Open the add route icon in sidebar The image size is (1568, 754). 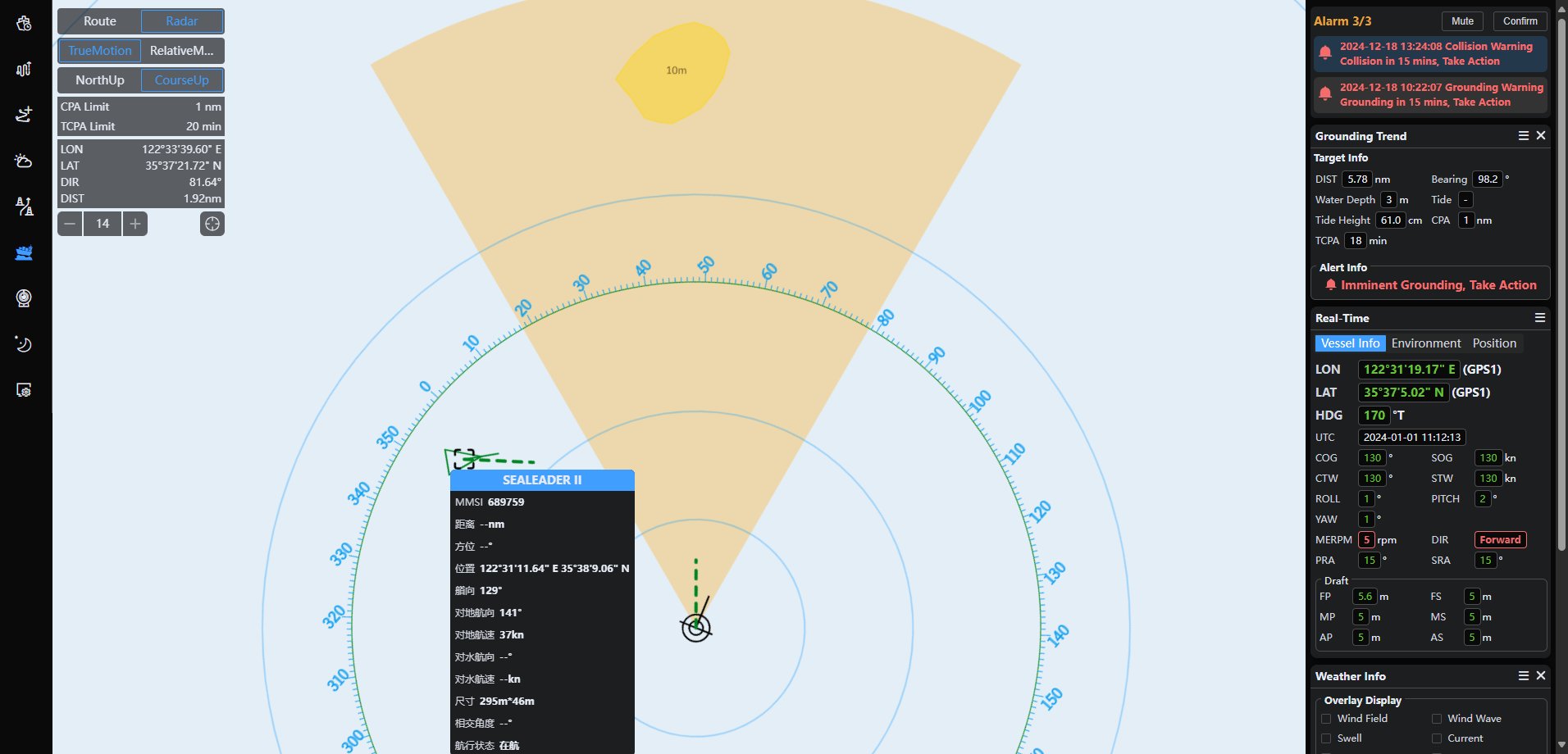click(24, 115)
